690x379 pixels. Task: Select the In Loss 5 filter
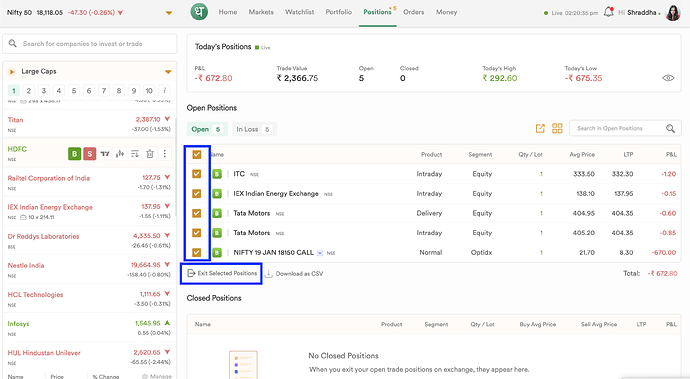point(254,129)
